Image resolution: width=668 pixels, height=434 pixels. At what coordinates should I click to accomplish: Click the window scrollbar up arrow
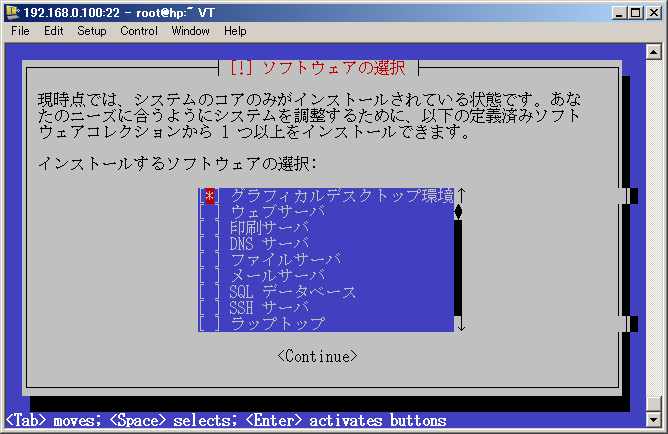point(654,52)
